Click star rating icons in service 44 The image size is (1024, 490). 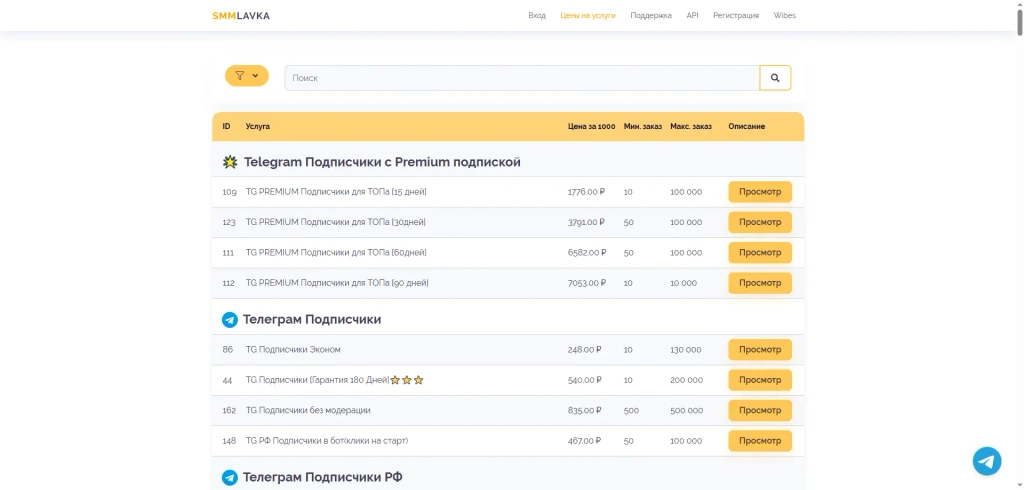click(407, 380)
